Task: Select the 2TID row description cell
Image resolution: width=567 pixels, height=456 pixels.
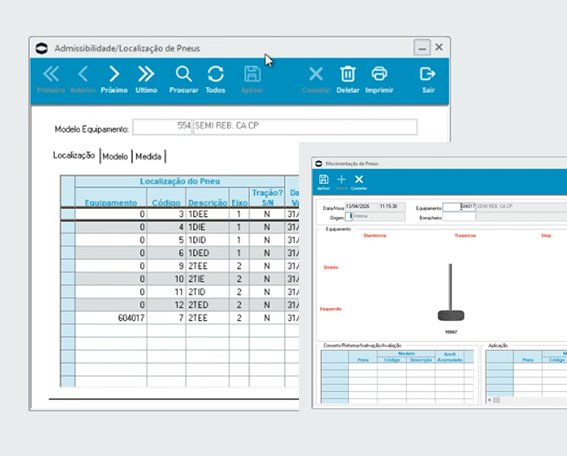Action: click(x=208, y=292)
